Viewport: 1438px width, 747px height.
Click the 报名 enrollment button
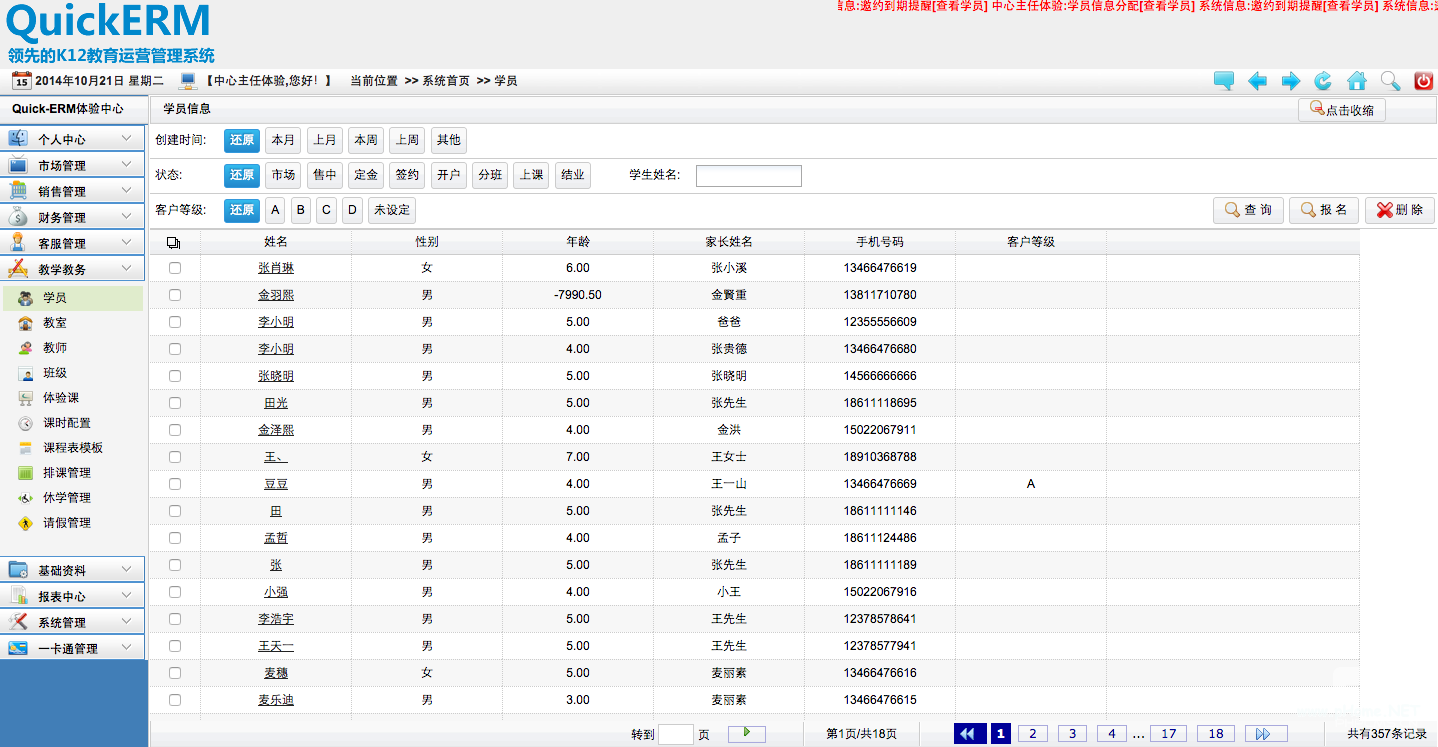[1323, 210]
